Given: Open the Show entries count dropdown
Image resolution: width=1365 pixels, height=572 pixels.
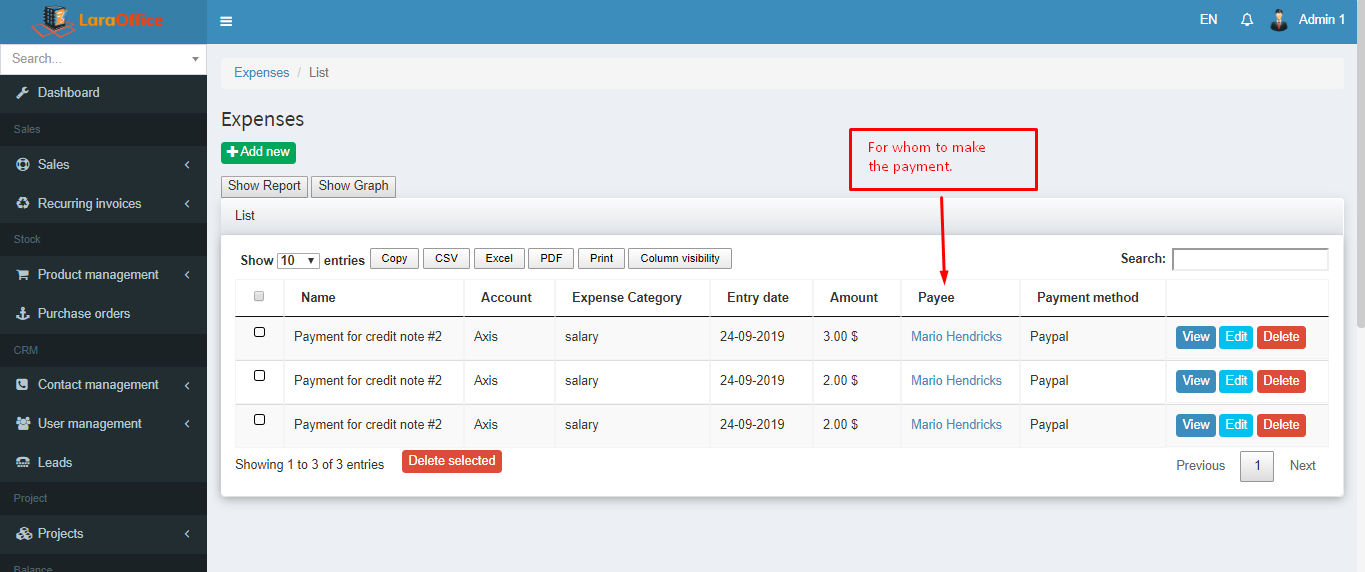Looking at the screenshot, I should tap(298, 260).
